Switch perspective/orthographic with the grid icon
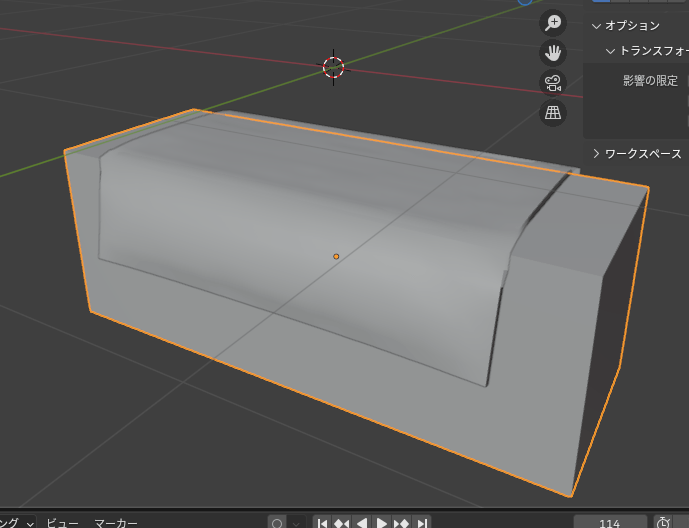 (x=552, y=113)
